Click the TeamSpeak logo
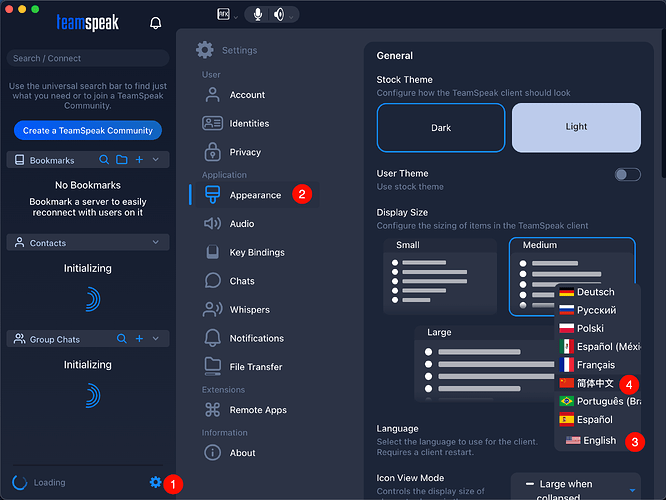This screenshot has height=500, width=666. point(87,23)
